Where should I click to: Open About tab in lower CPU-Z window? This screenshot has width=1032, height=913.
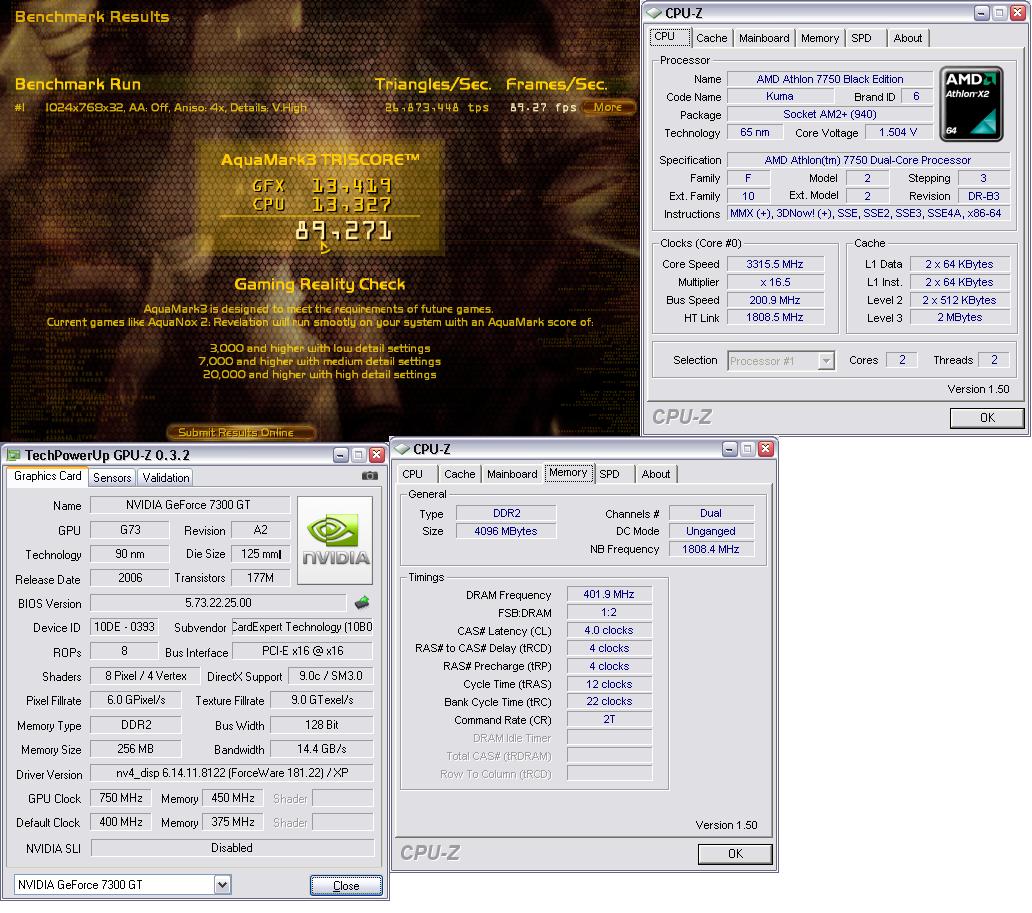pyautogui.click(x=656, y=474)
